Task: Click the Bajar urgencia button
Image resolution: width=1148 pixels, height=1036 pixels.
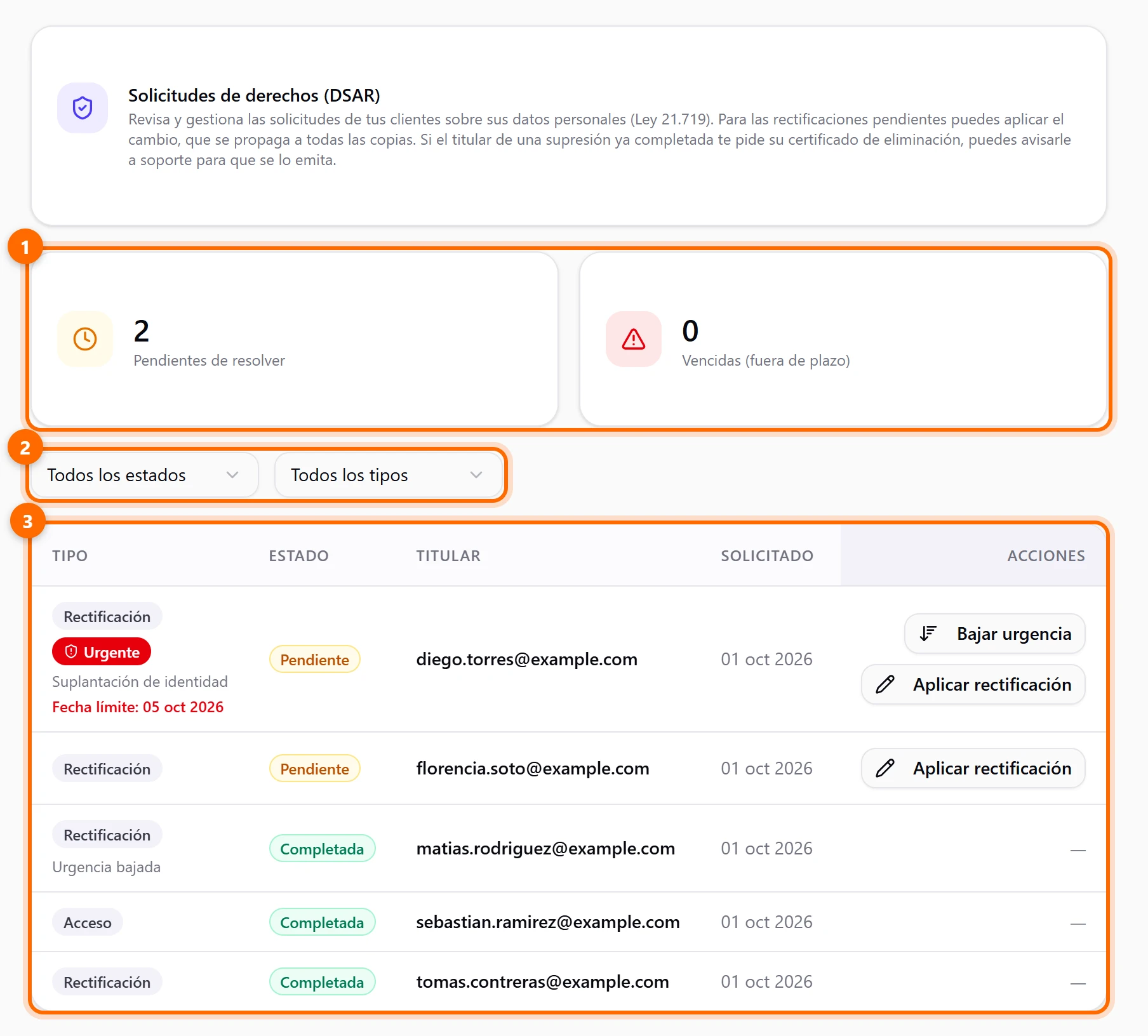Action: (995, 634)
